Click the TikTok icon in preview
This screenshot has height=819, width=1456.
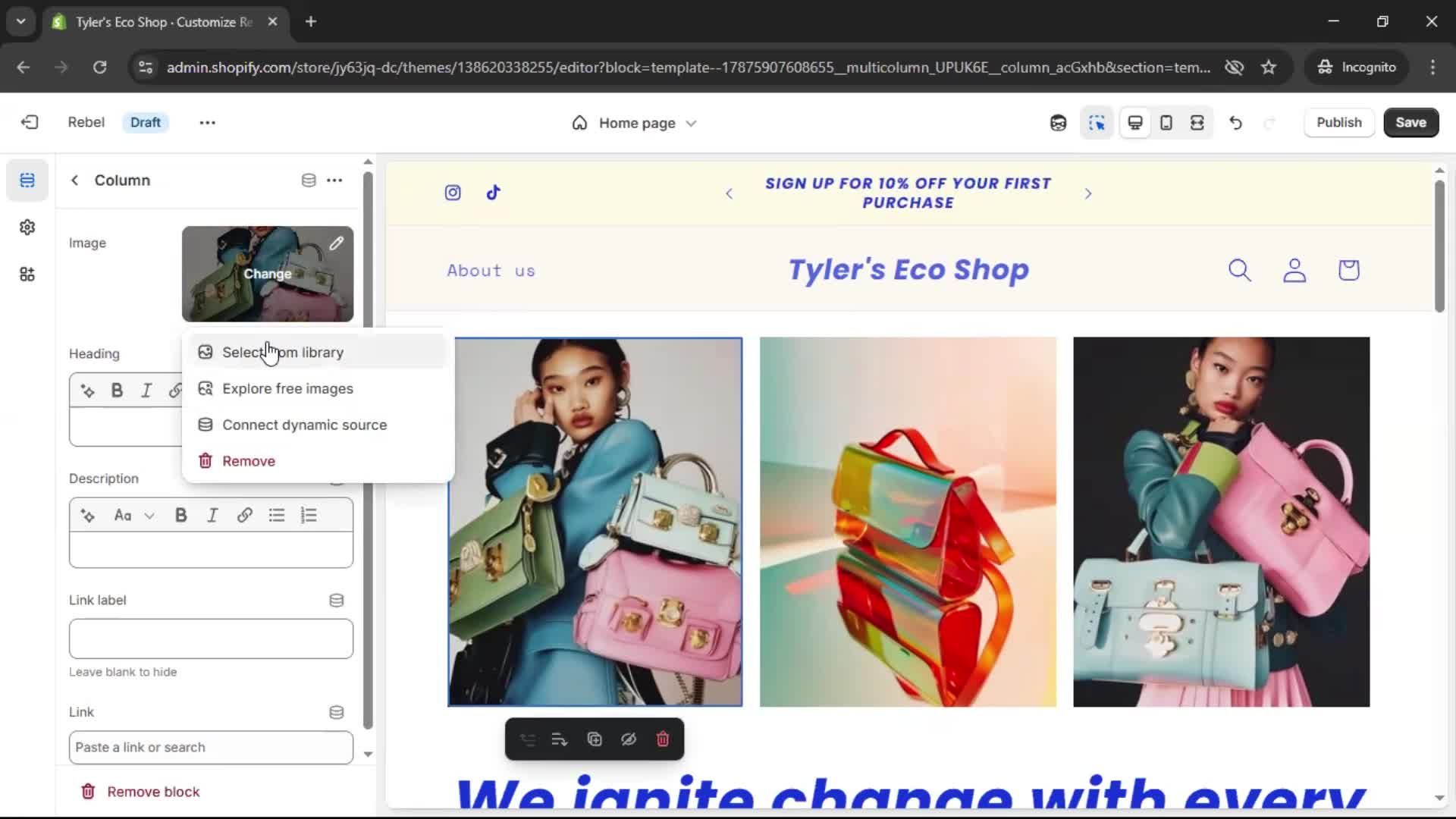[x=494, y=193]
